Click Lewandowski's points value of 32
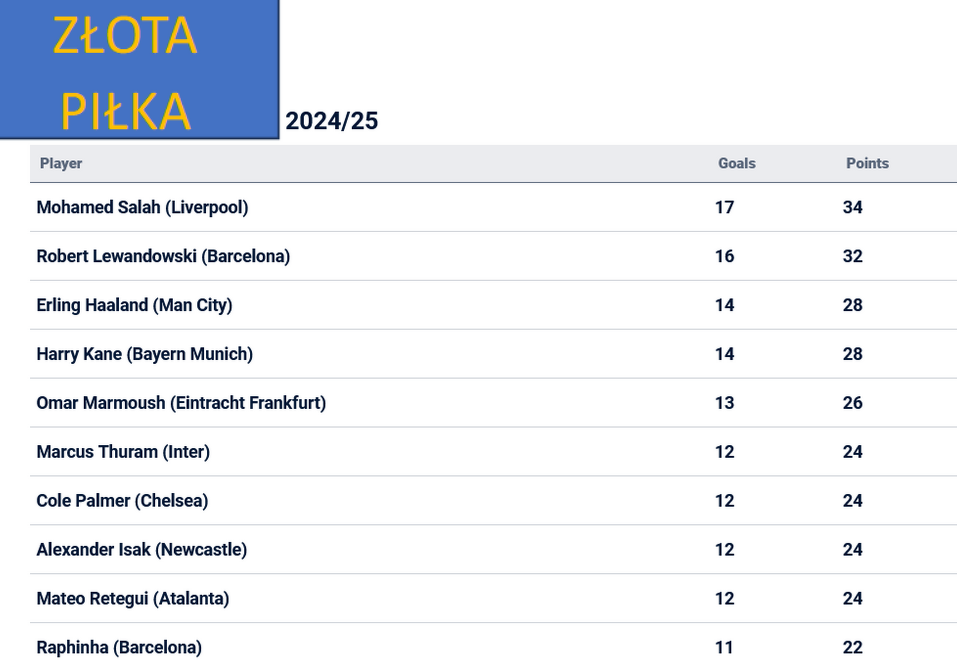This screenshot has height=666, width=957. [852, 256]
